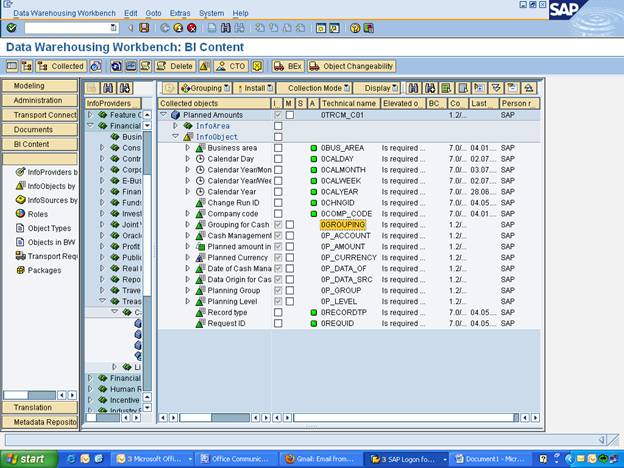Screen dimensions: 624x468
Task: Click the Save floppy disk icon
Action: point(144,28)
